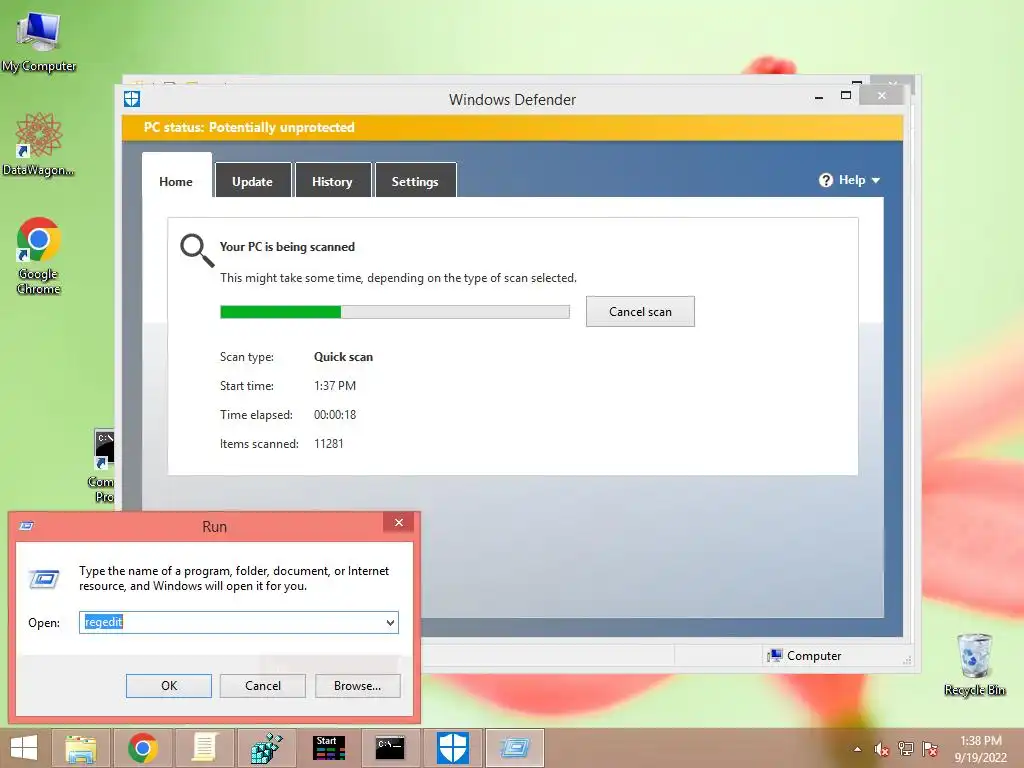The width and height of the screenshot is (1024, 768).
Task: Show hidden tray icons arrow
Action: pyautogui.click(x=857, y=749)
